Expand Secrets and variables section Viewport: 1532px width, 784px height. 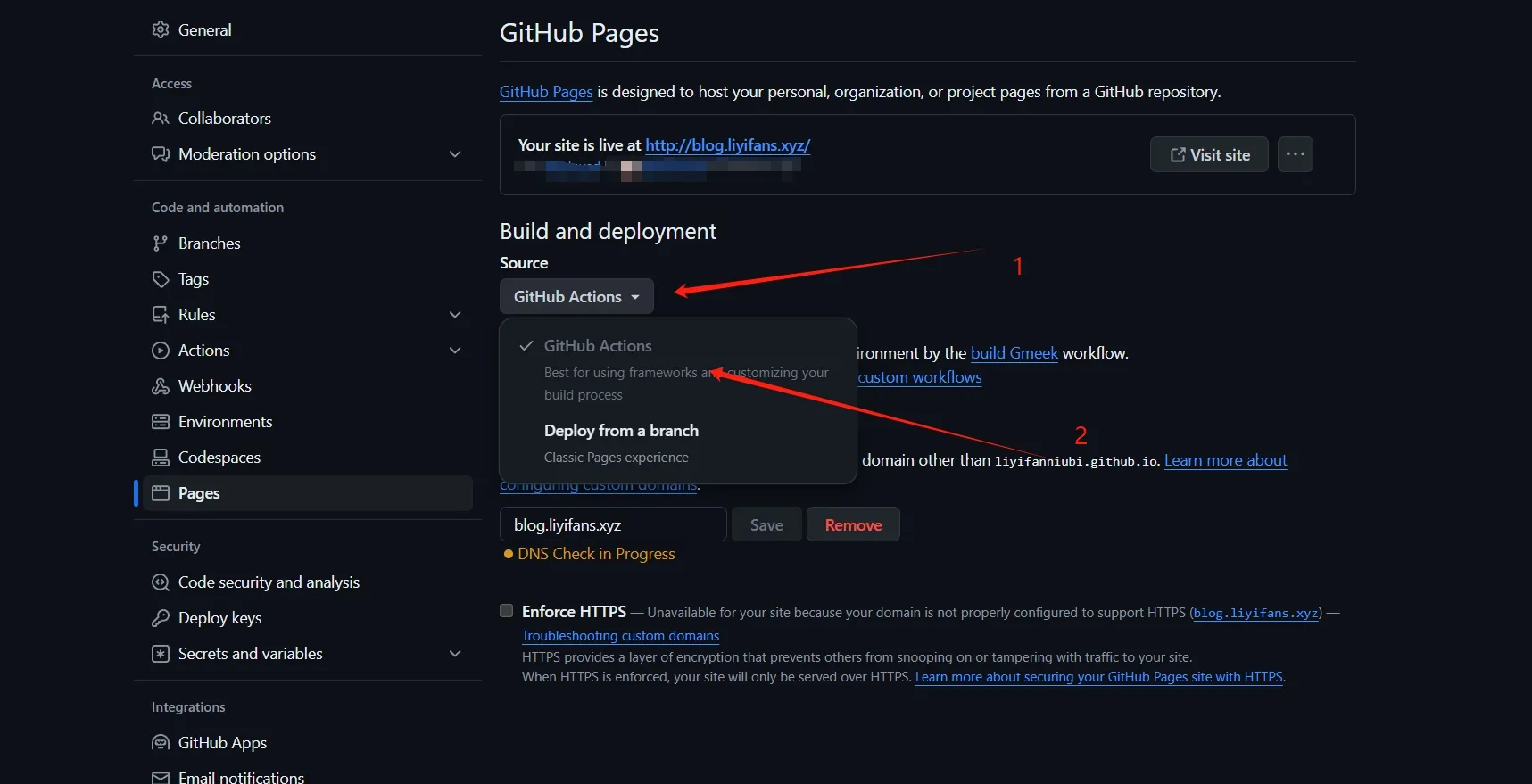click(455, 654)
